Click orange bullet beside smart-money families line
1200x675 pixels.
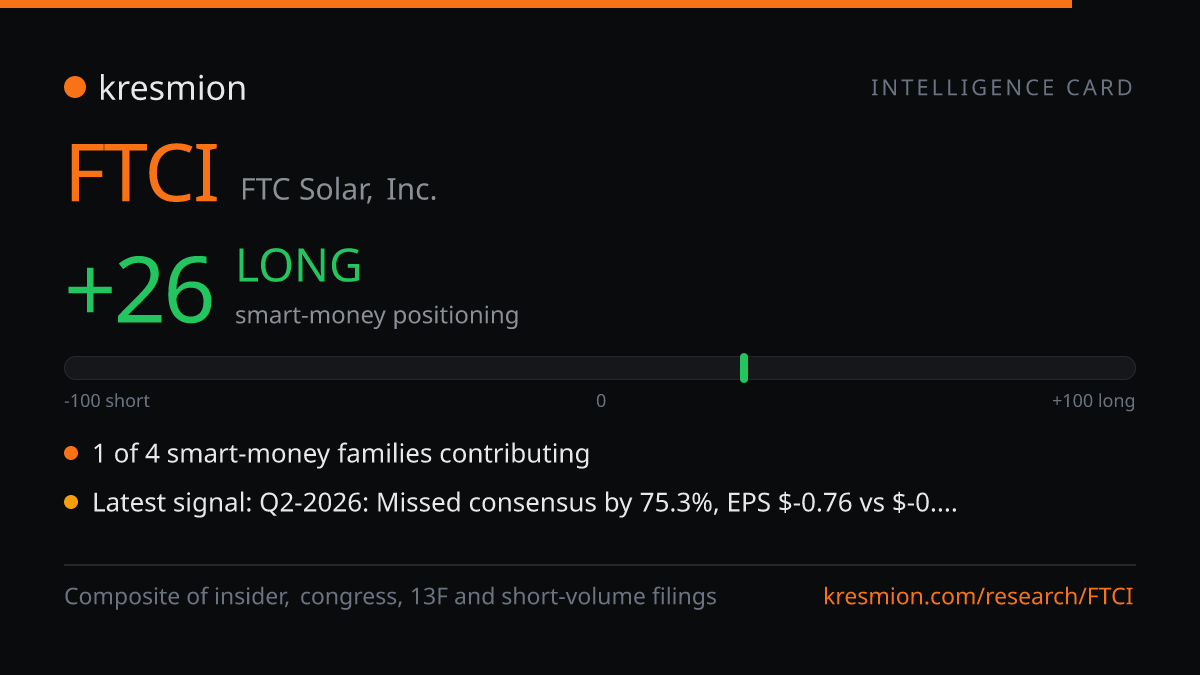(71, 454)
